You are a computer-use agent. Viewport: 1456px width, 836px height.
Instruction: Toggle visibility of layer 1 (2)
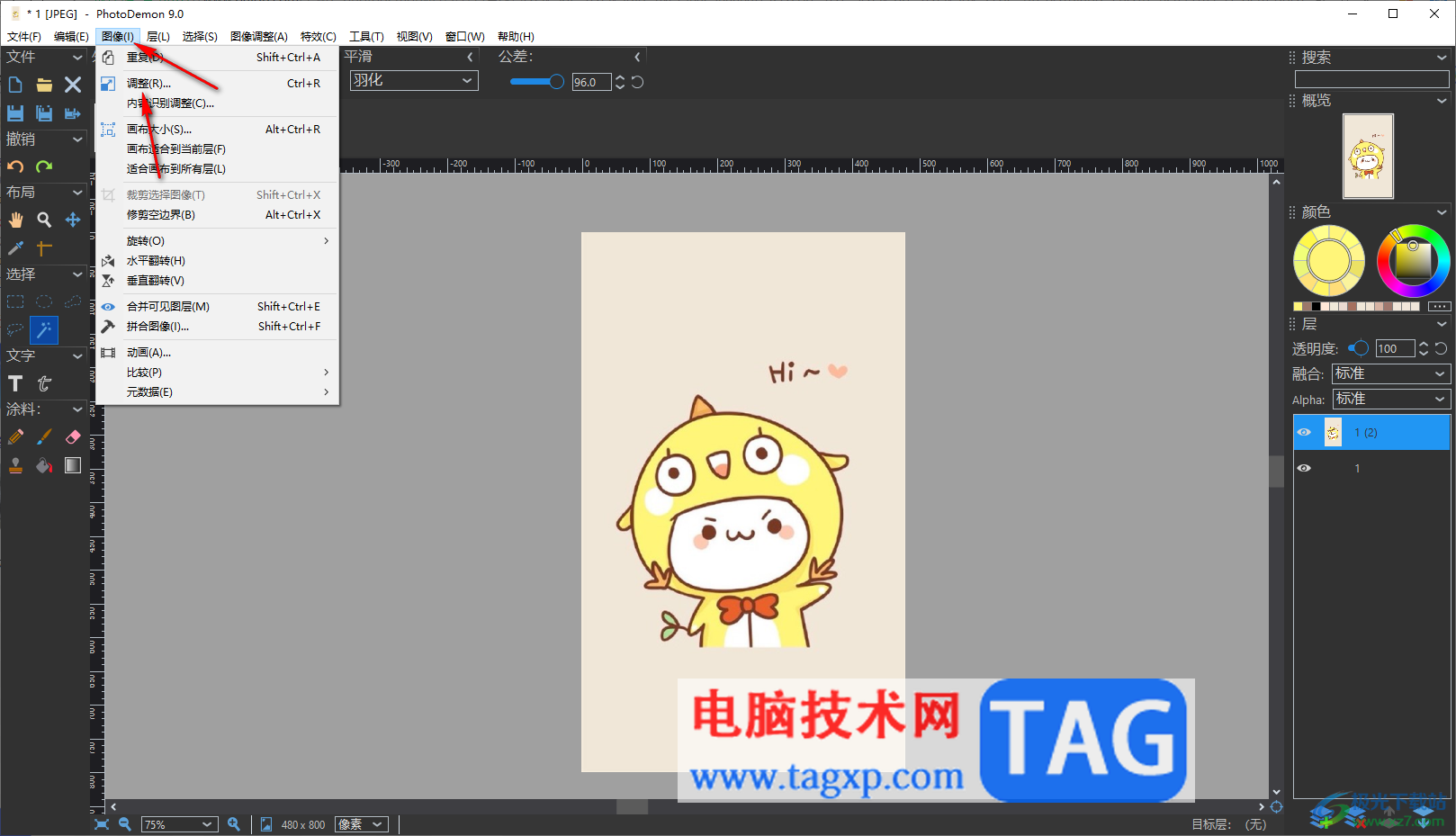(1304, 433)
